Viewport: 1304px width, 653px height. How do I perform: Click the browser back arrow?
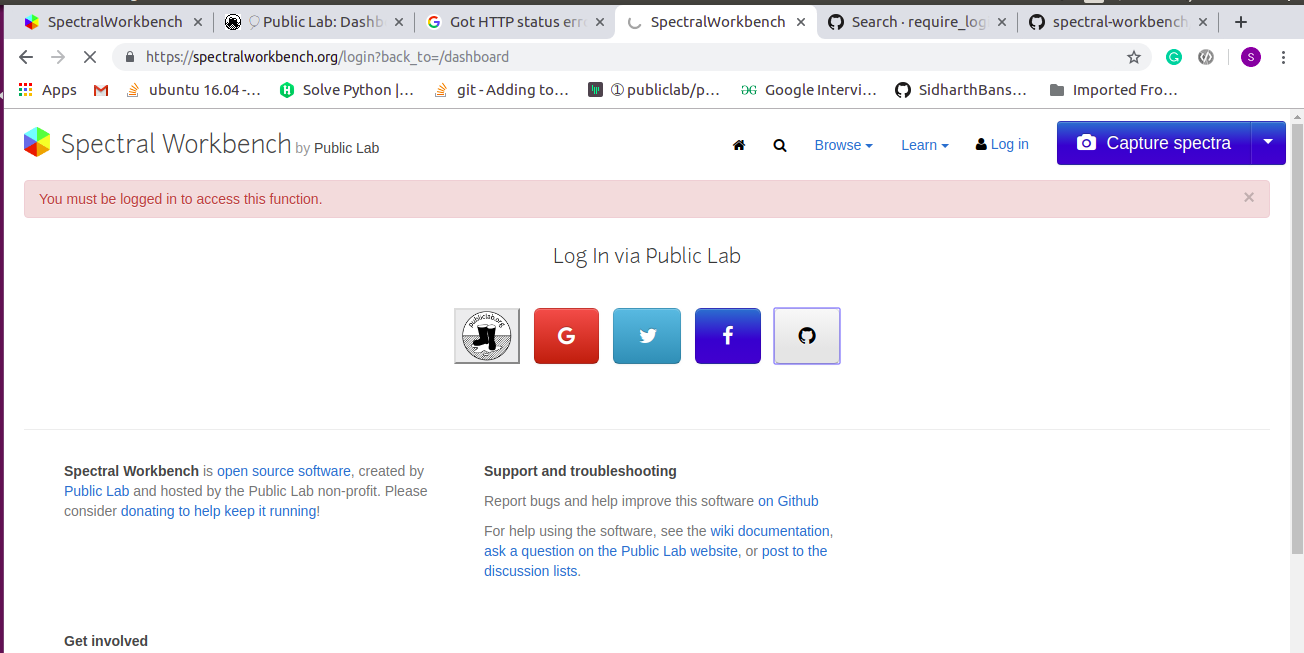pyautogui.click(x=26, y=57)
